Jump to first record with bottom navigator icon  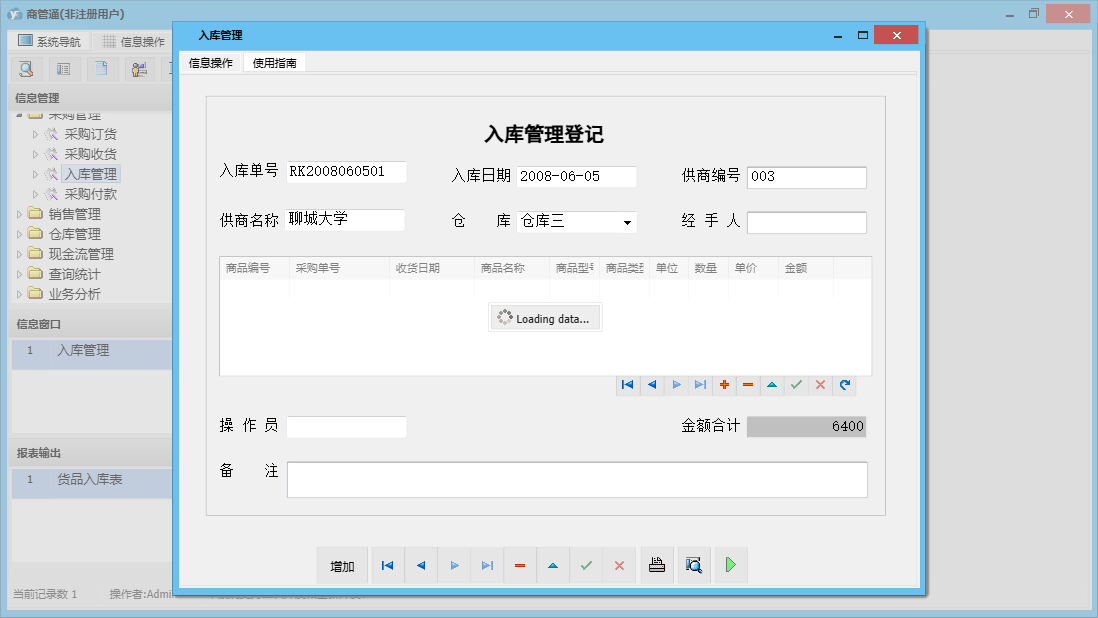point(387,565)
